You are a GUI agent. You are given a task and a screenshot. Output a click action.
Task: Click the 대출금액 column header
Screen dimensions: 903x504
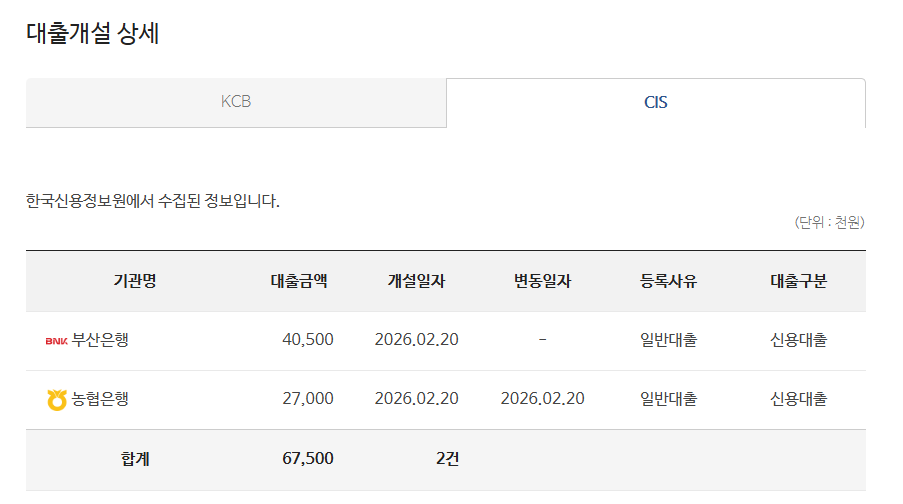(x=299, y=281)
